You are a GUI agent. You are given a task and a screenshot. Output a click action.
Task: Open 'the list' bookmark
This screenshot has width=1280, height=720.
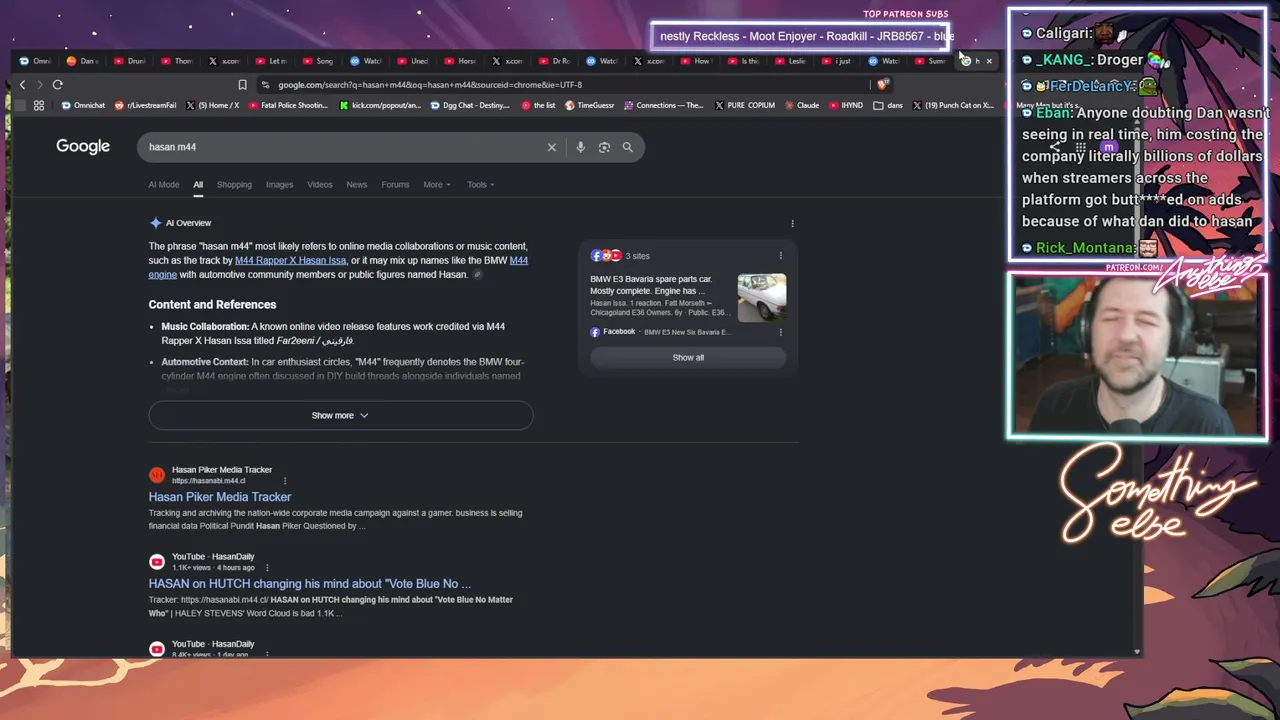point(539,105)
